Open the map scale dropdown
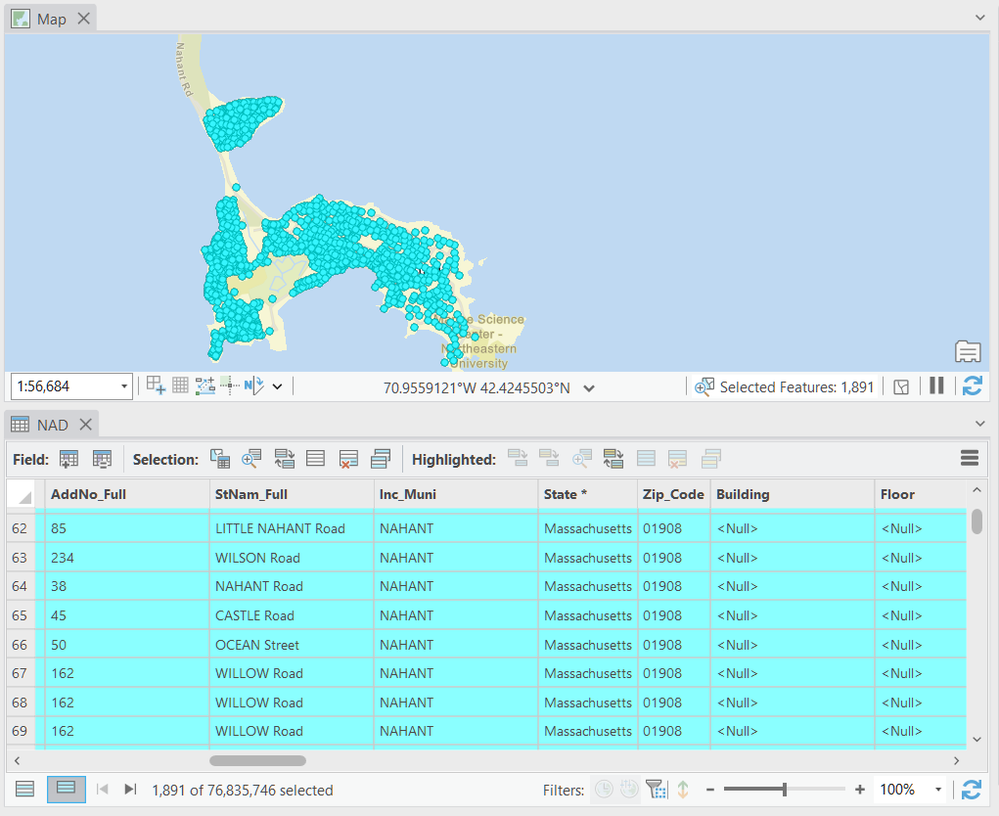The height and width of the screenshot is (816, 999). coord(124,387)
